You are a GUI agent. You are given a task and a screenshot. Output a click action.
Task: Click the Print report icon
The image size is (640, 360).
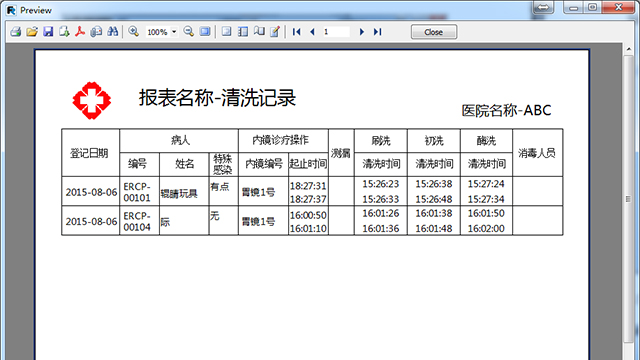point(16,31)
